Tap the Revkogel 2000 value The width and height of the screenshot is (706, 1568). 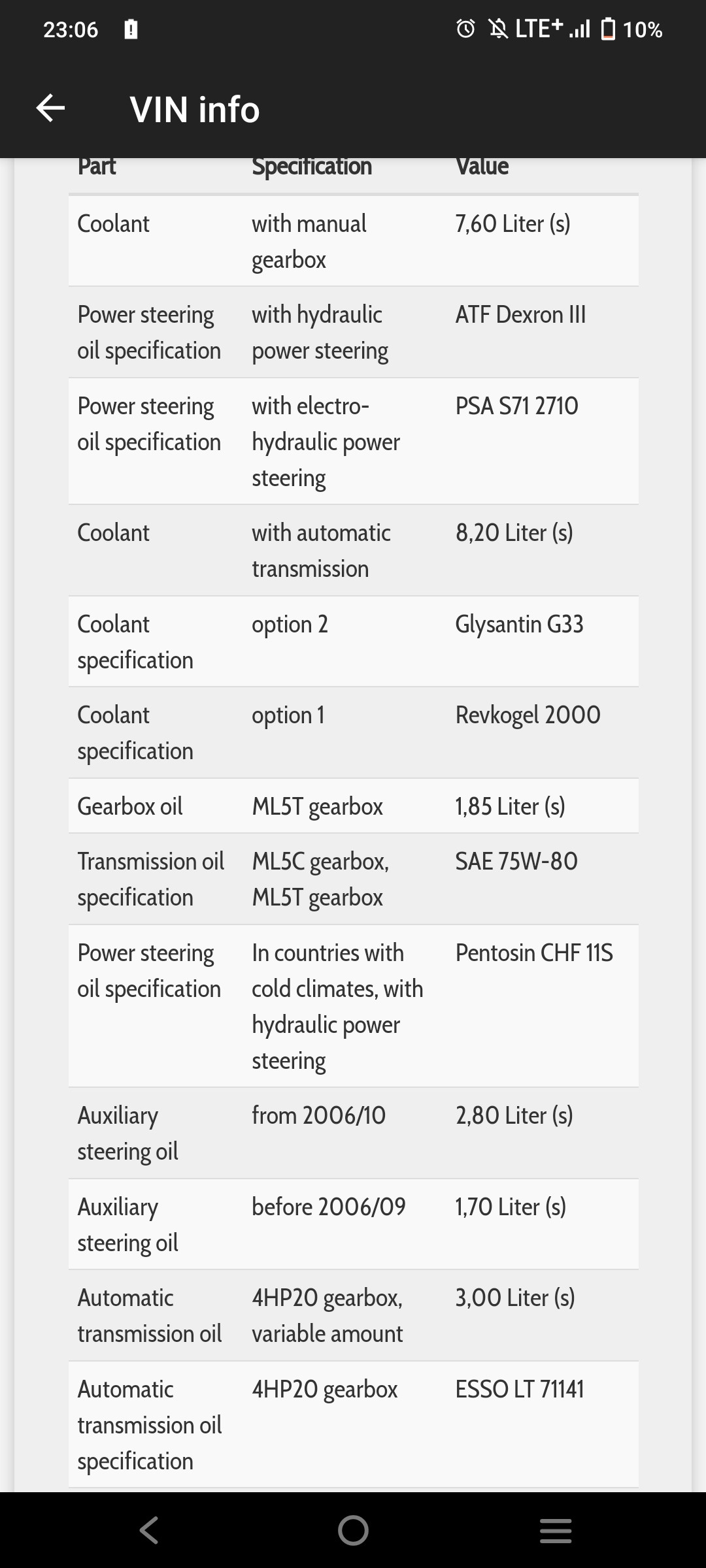528,715
